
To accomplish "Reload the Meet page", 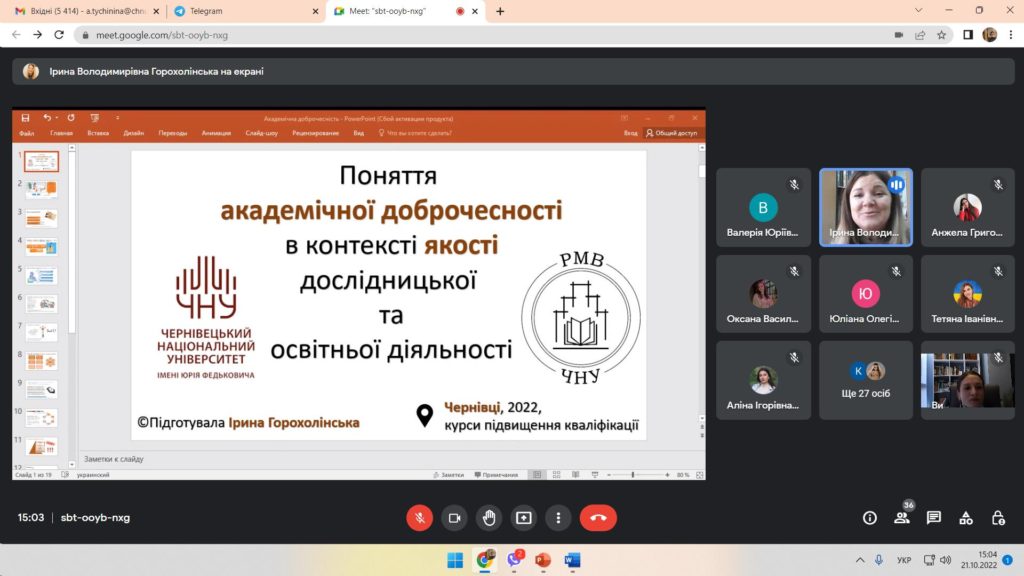I will pos(59,35).
